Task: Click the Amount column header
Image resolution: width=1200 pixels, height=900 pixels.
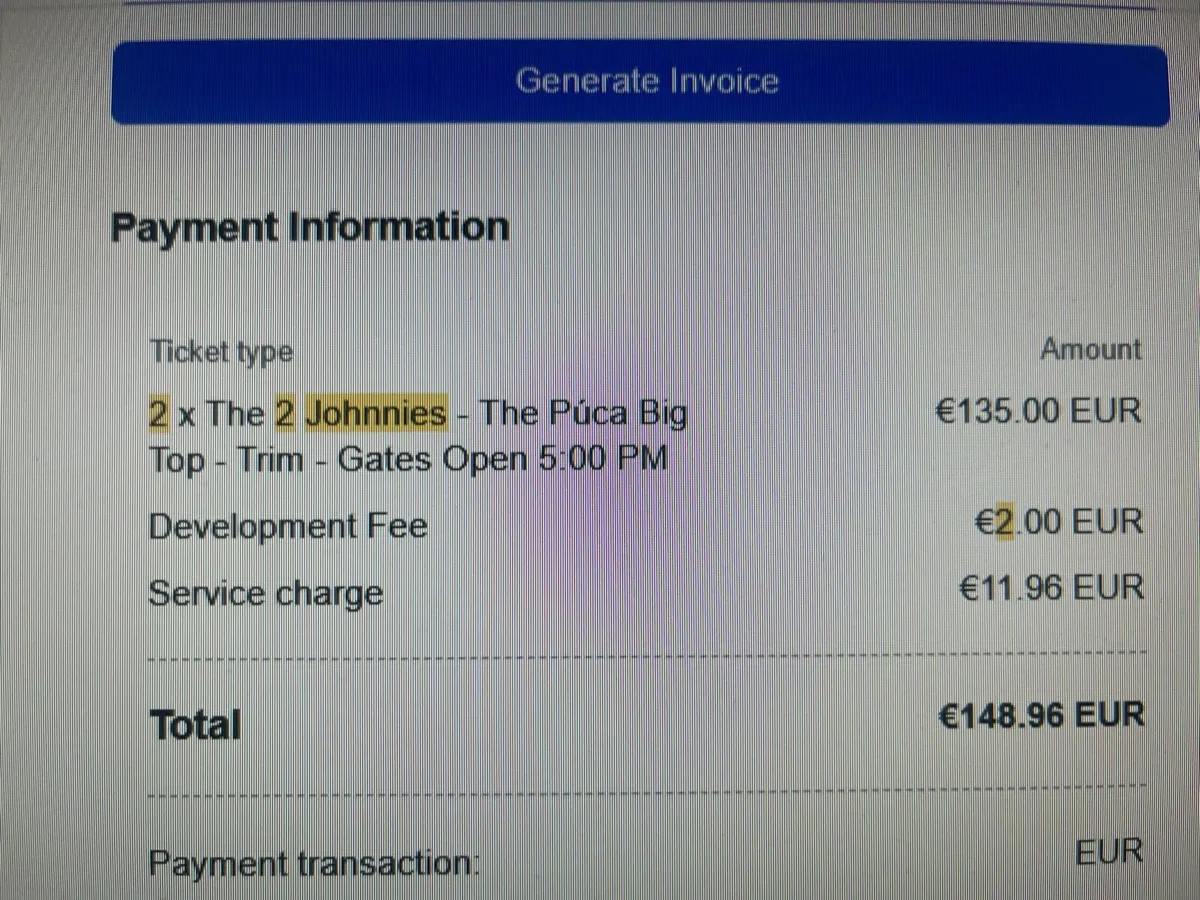Action: pos(1091,349)
